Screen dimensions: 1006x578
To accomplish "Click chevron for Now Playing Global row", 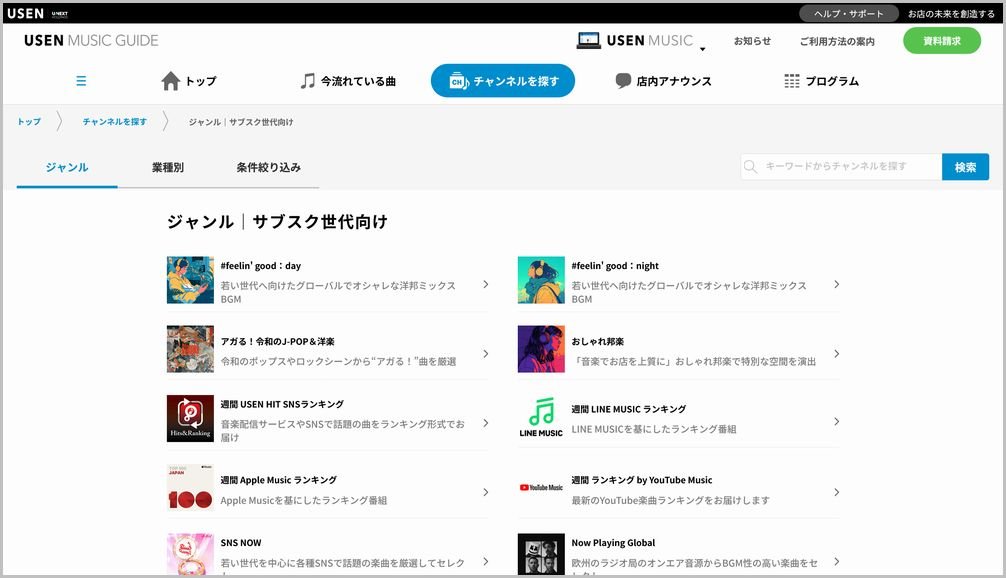I will (x=837, y=561).
